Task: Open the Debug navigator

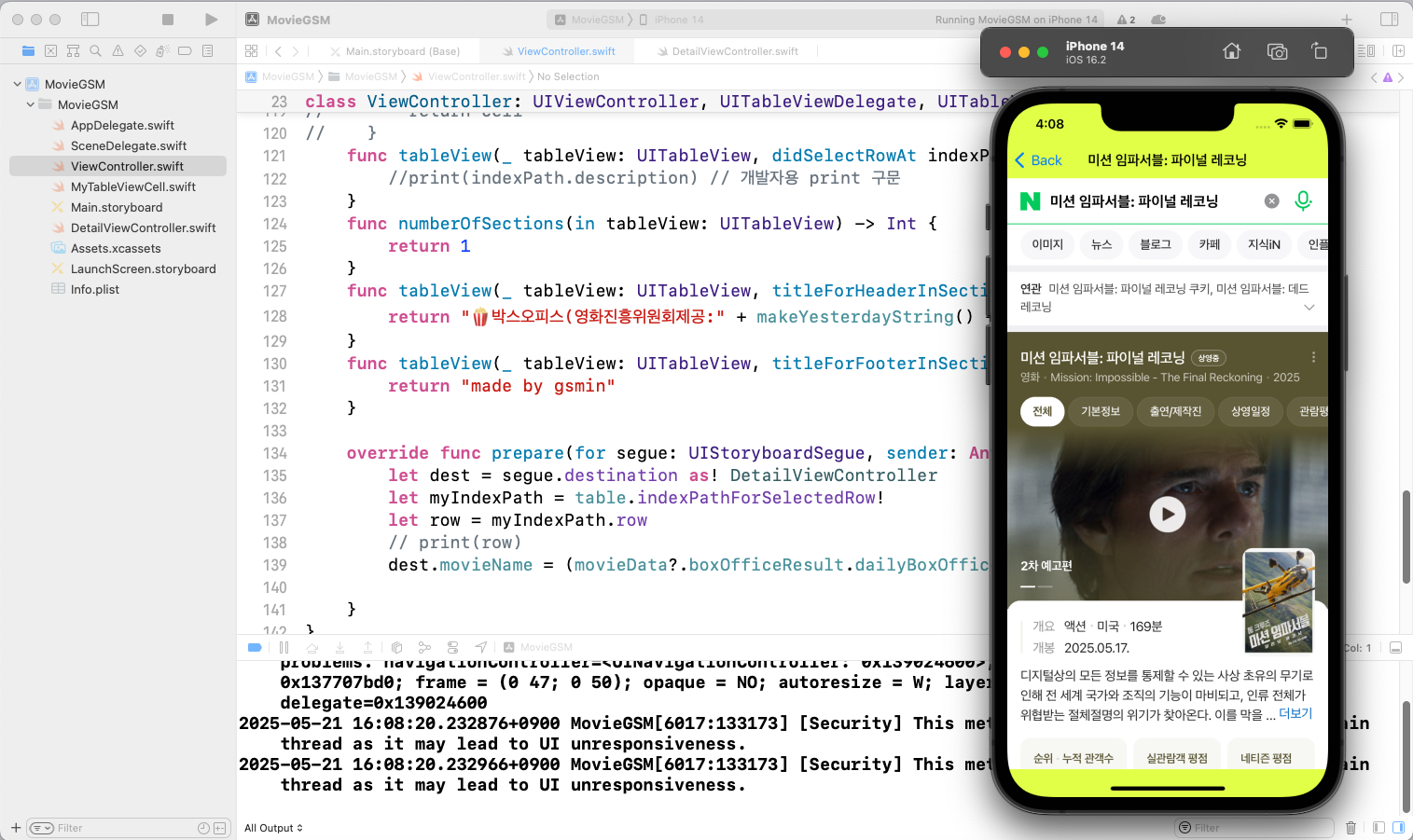Action: pos(162,51)
